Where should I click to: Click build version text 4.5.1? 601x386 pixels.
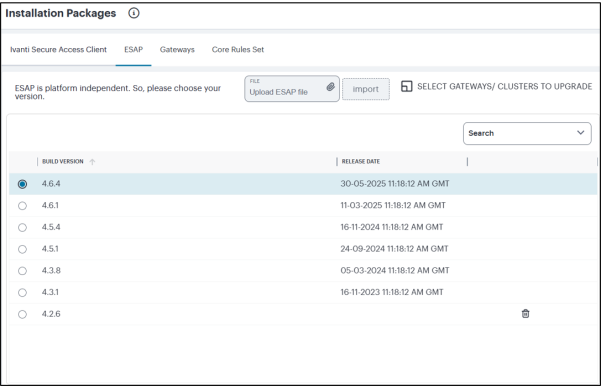(x=50, y=249)
